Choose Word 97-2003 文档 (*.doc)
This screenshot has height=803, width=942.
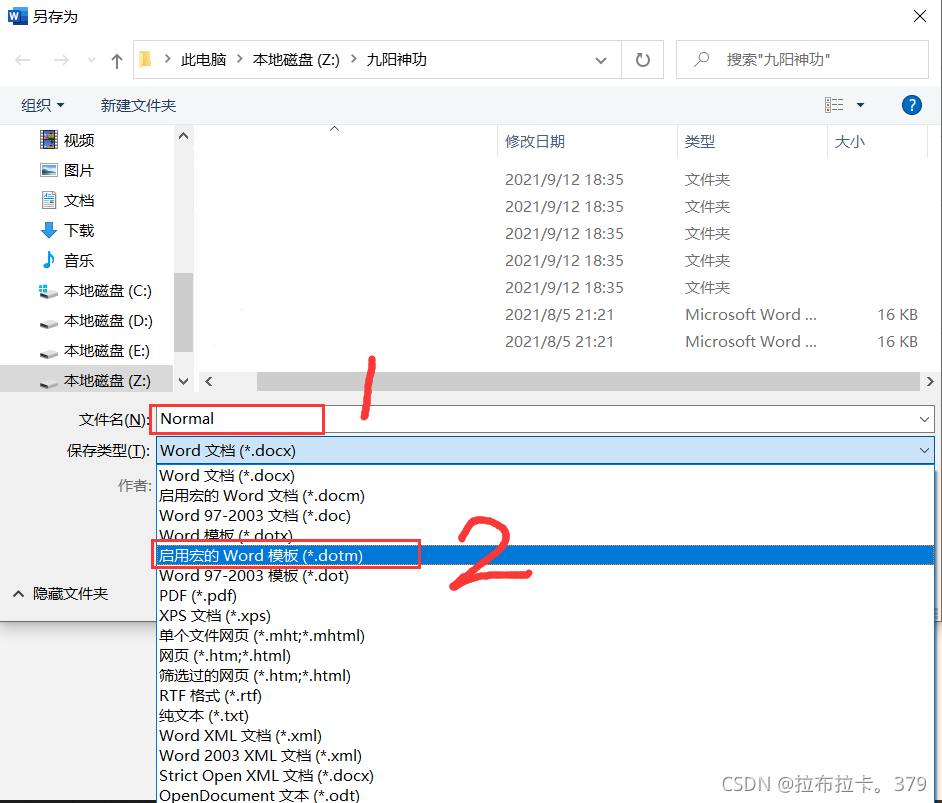point(545,515)
